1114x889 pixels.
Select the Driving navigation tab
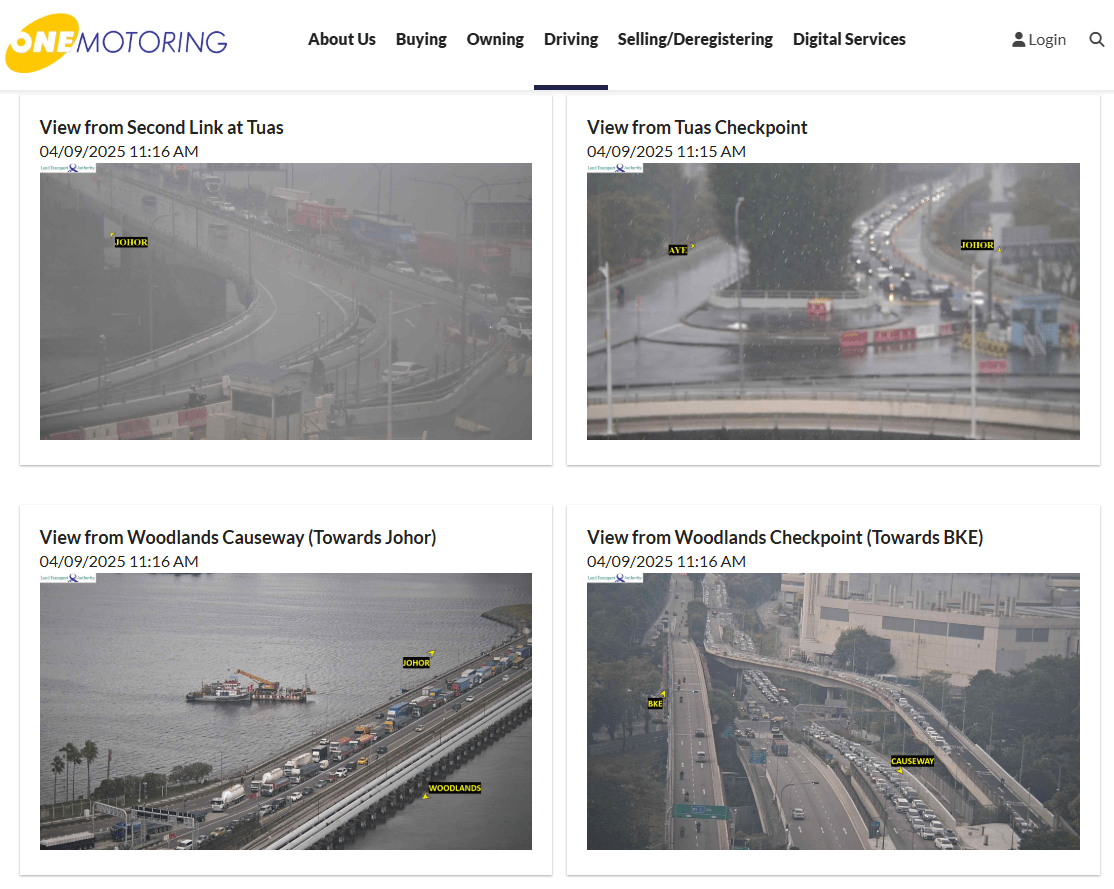pyautogui.click(x=570, y=39)
